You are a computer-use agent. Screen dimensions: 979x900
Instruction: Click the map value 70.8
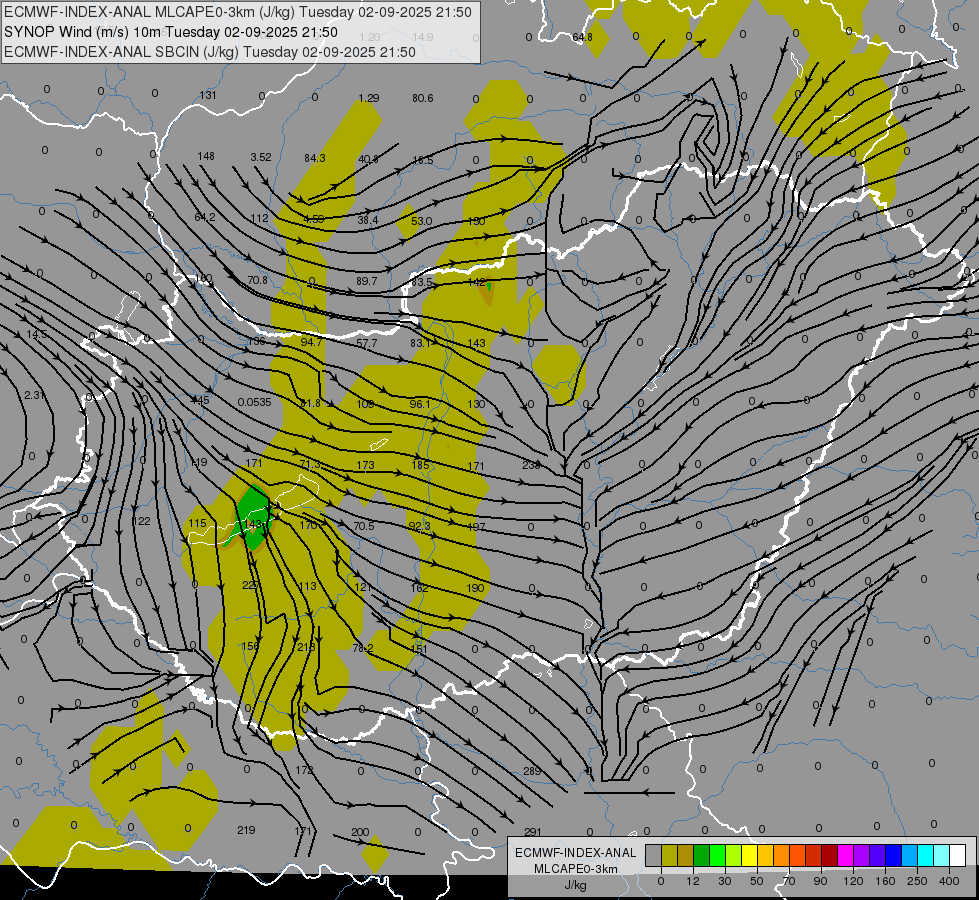[x=257, y=280]
